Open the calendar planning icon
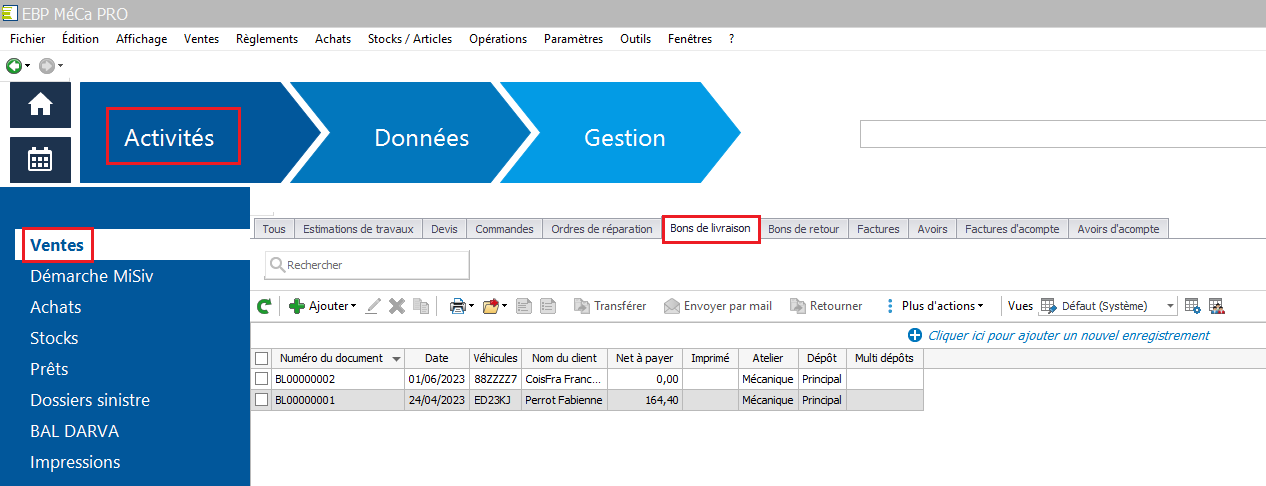Viewport: 1266px width, 486px height. pyautogui.click(x=40, y=160)
